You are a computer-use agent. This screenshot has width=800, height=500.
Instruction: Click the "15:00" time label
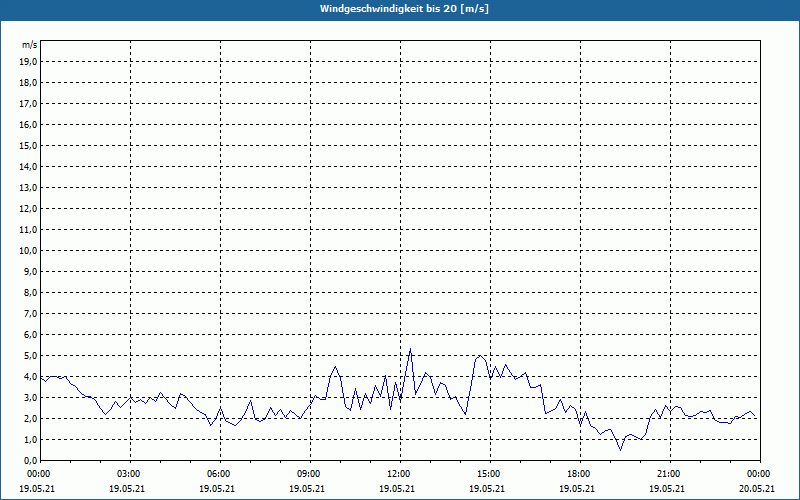point(491,474)
